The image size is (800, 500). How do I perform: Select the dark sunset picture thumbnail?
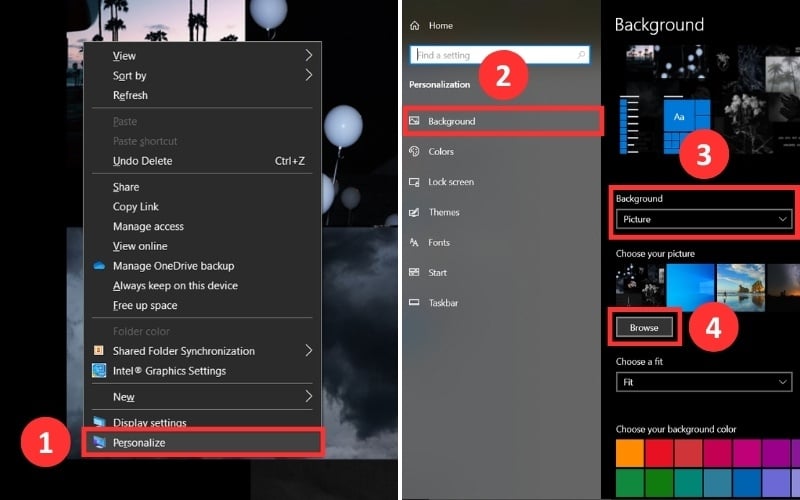(784, 287)
